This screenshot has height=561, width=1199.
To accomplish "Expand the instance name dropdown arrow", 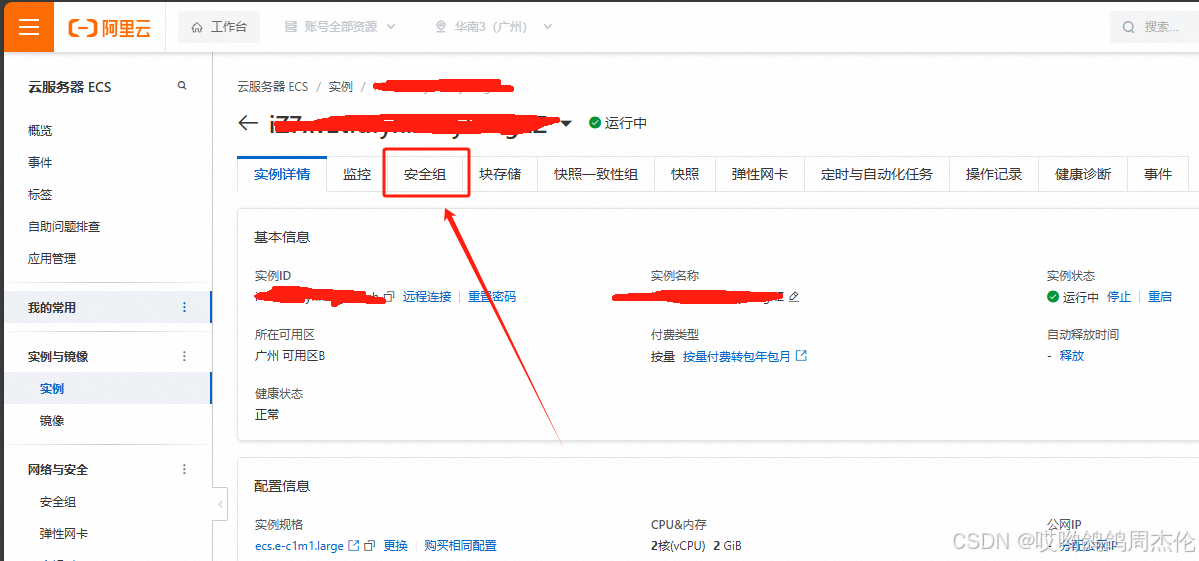I will [x=566, y=123].
